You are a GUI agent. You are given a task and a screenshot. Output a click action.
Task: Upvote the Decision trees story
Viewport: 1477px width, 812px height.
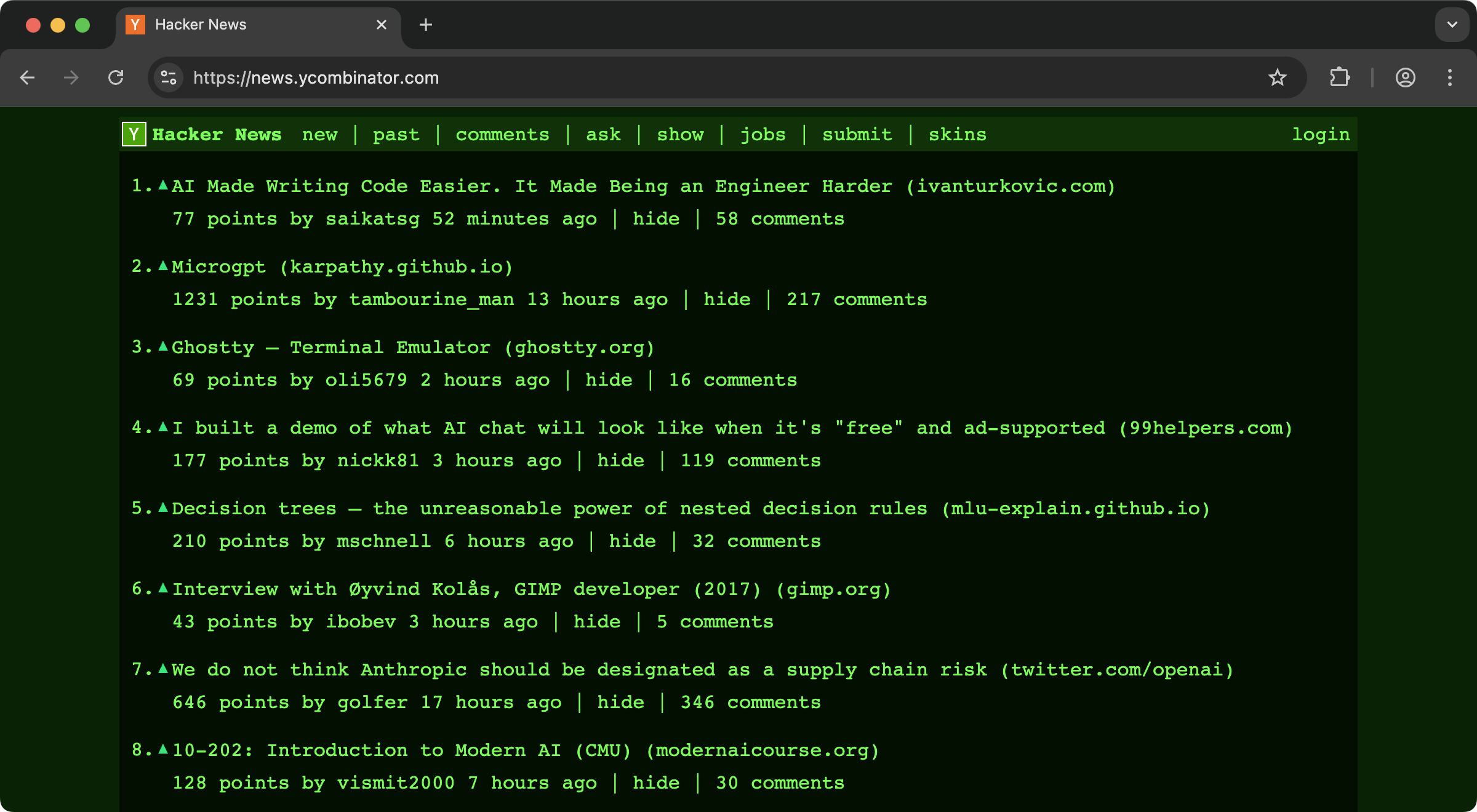point(163,507)
